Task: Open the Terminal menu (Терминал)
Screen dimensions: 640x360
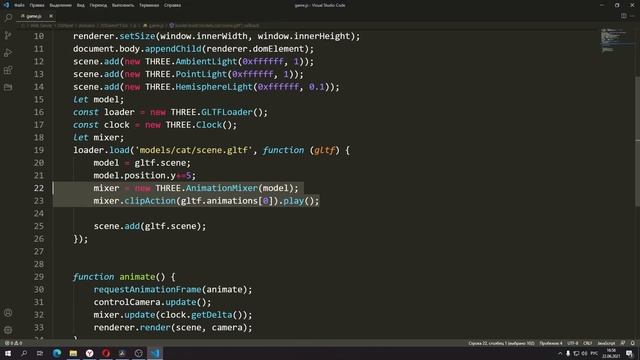Action: pos(149,5)
